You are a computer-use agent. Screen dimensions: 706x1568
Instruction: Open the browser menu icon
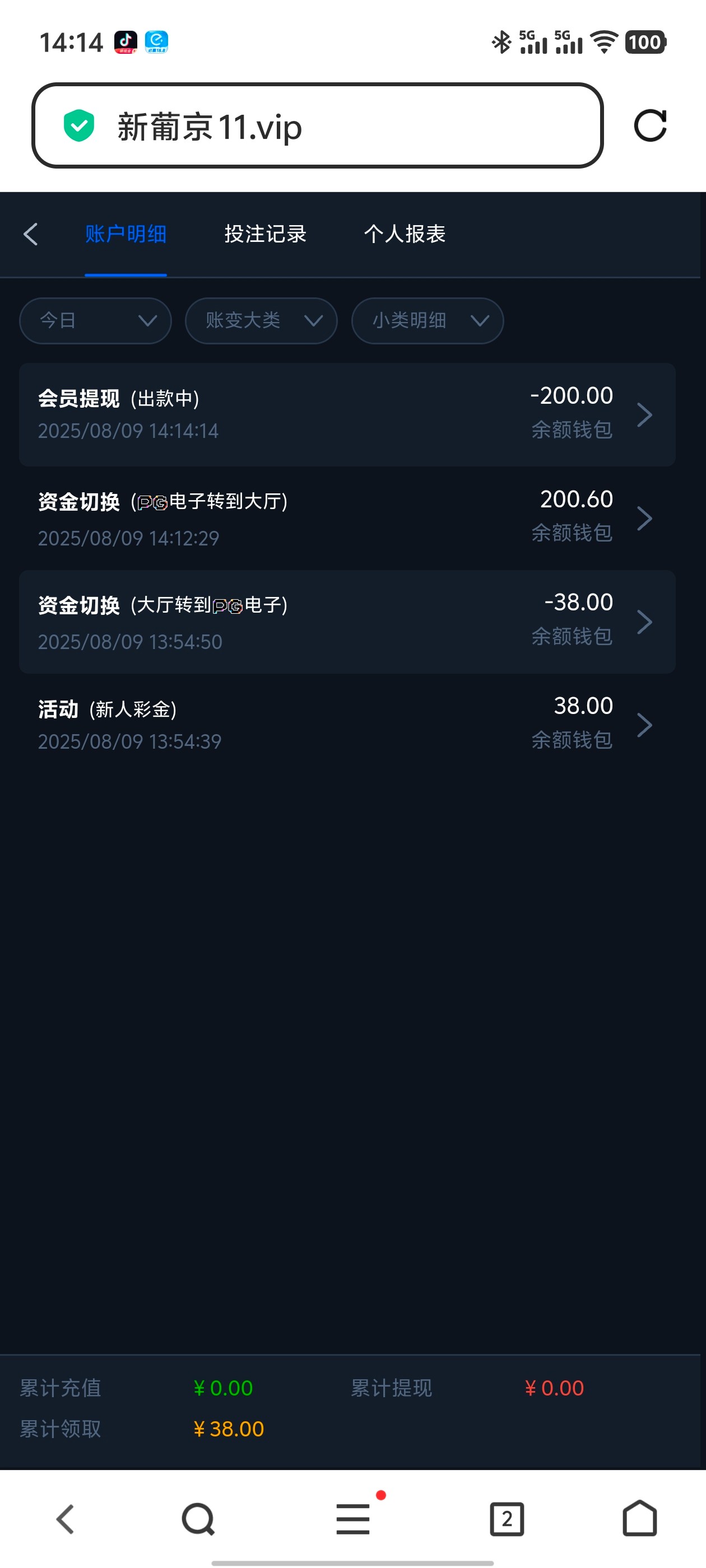click(354, 1519)
